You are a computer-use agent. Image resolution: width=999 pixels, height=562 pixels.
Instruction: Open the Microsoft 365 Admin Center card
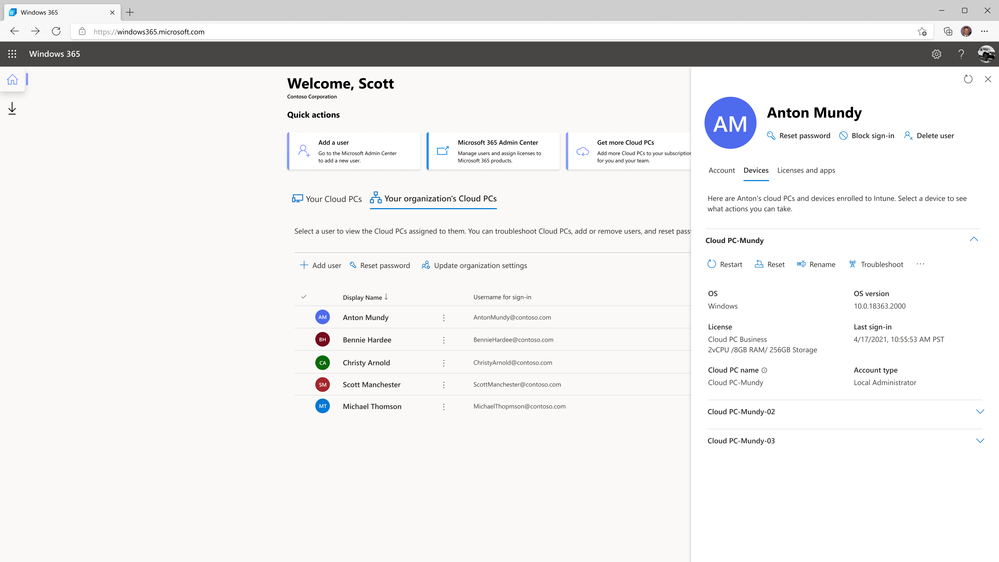(493, 151)
